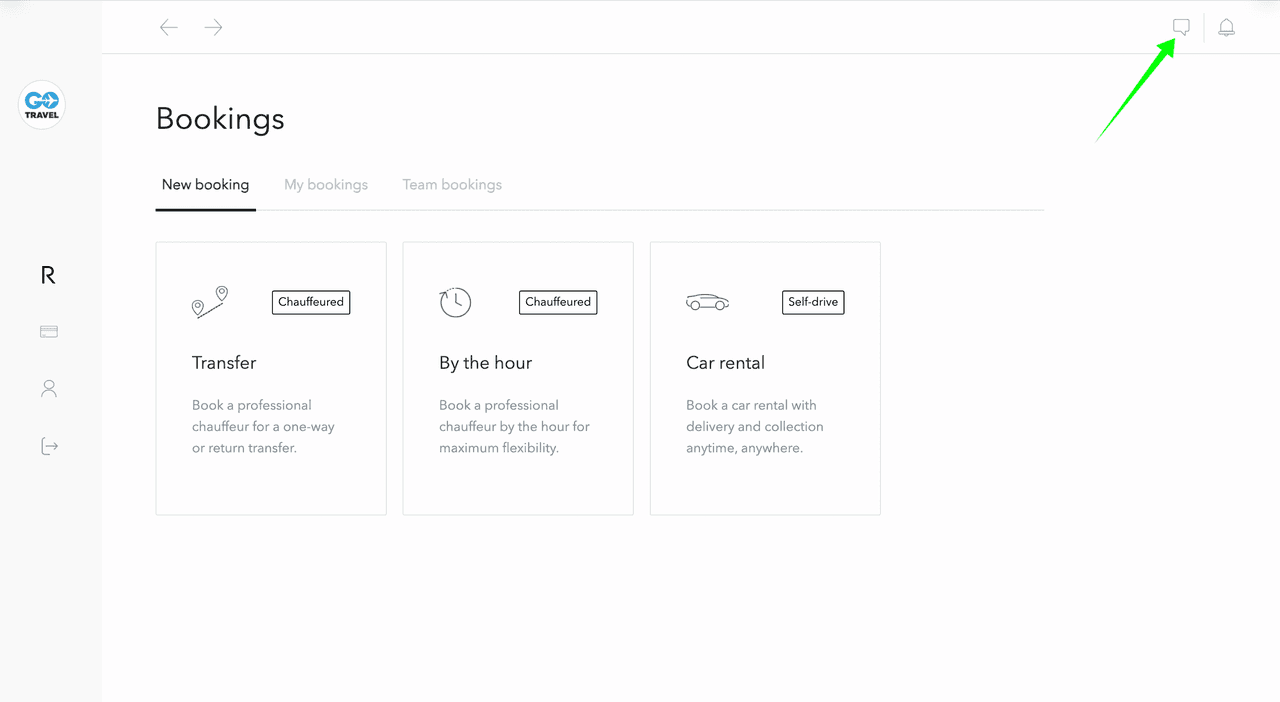Screen dimensions: 1280x702
Task: Open the Team bookings tab
Action: tap(452, 185)
